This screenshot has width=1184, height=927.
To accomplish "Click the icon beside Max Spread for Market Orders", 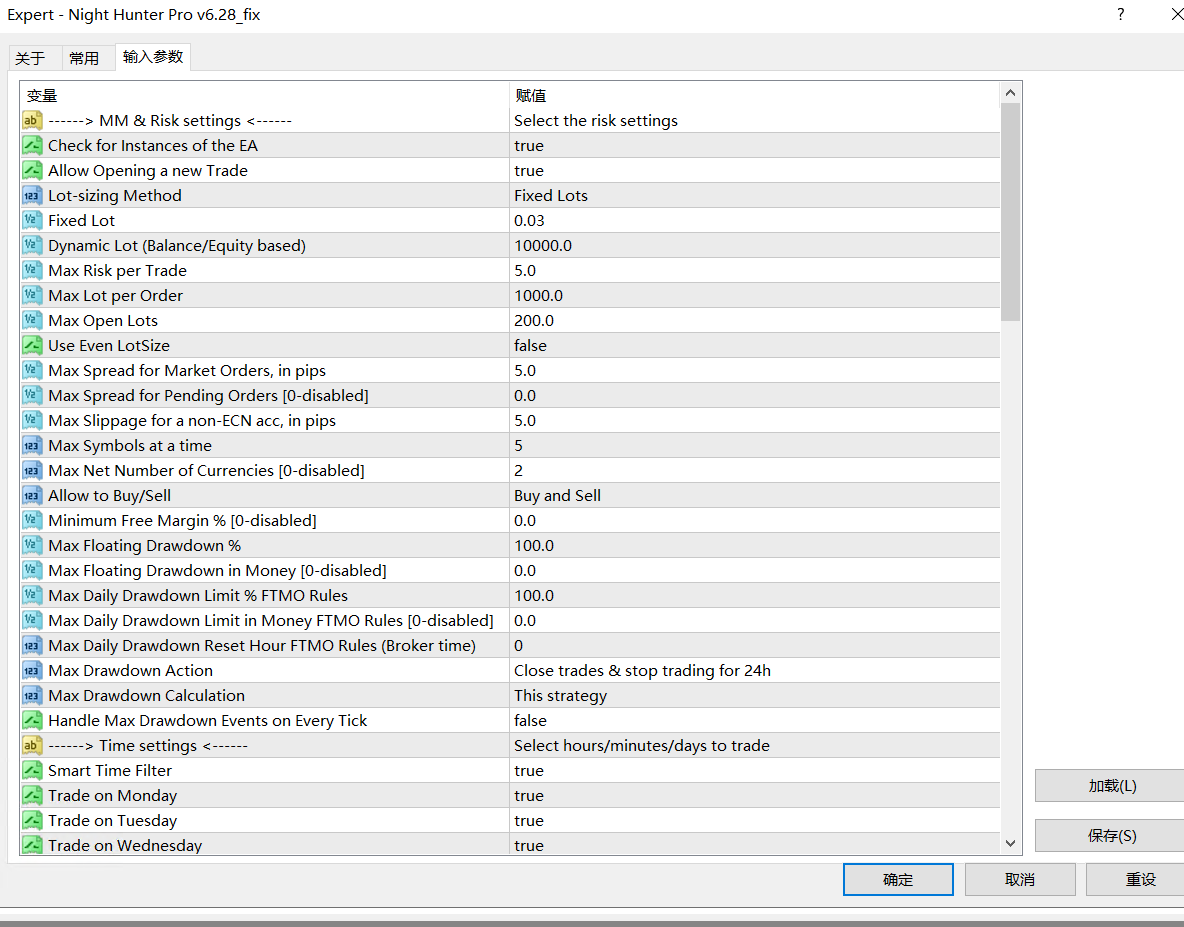I will coord(32,370).
